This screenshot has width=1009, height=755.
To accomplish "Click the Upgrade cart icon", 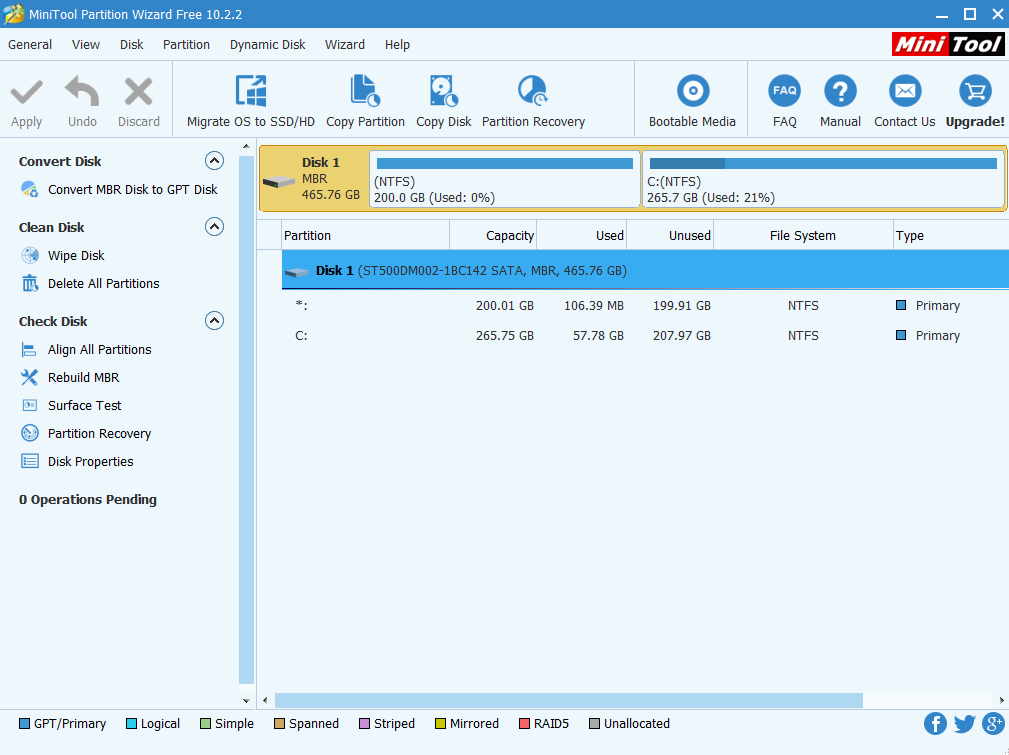I will [975, 91].
